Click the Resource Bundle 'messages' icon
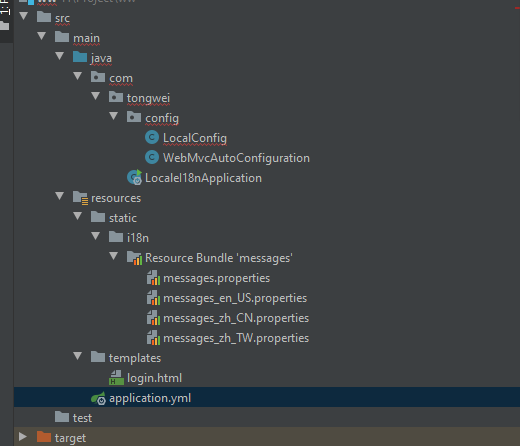520x446 pixels. [134, 258]
